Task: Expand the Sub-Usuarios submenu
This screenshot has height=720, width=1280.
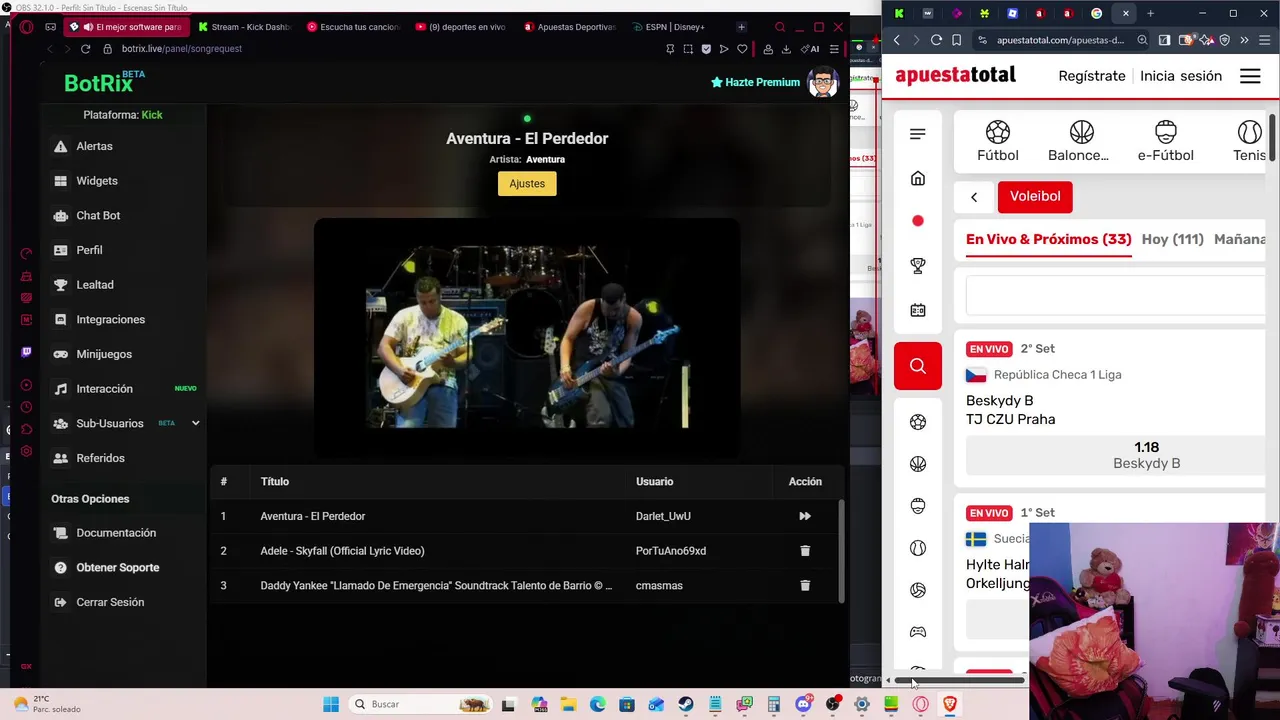Action: (x=195, y=423)
